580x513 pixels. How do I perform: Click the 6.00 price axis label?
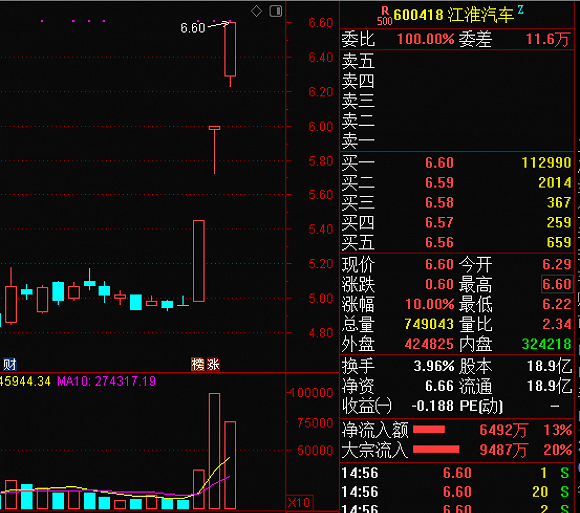[x=321, y=127]
